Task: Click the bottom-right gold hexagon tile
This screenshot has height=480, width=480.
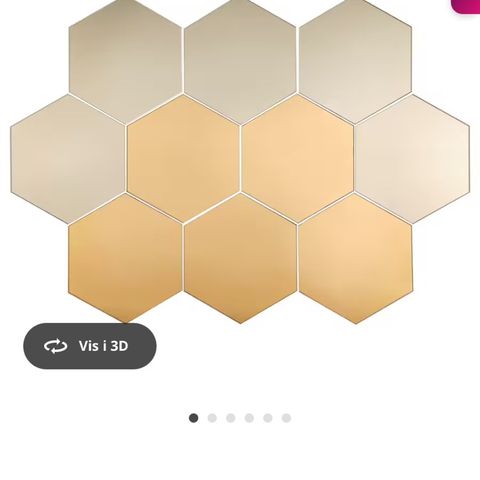Action: click(356, 259)
